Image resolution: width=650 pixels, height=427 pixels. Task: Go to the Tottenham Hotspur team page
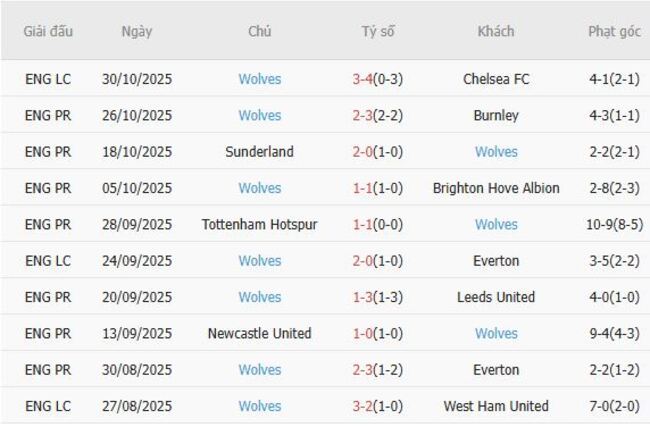[260, 224]
